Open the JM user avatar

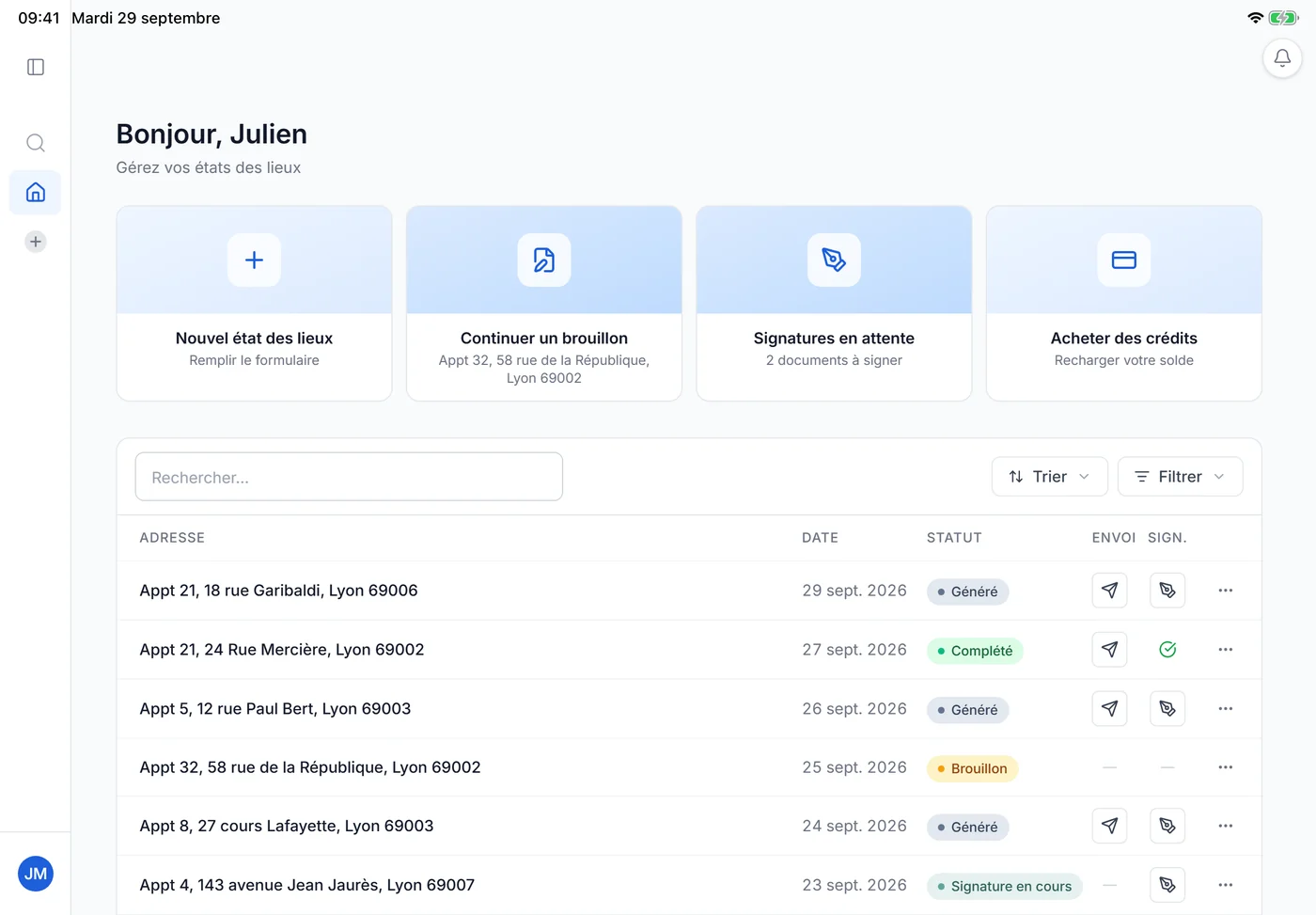tap(36, 874)
